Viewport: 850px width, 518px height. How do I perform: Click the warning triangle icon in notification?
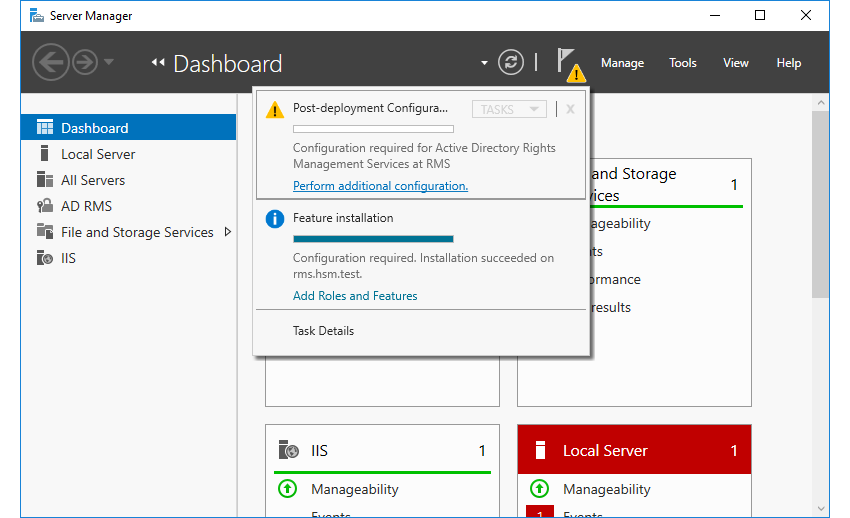coord(275,110)
